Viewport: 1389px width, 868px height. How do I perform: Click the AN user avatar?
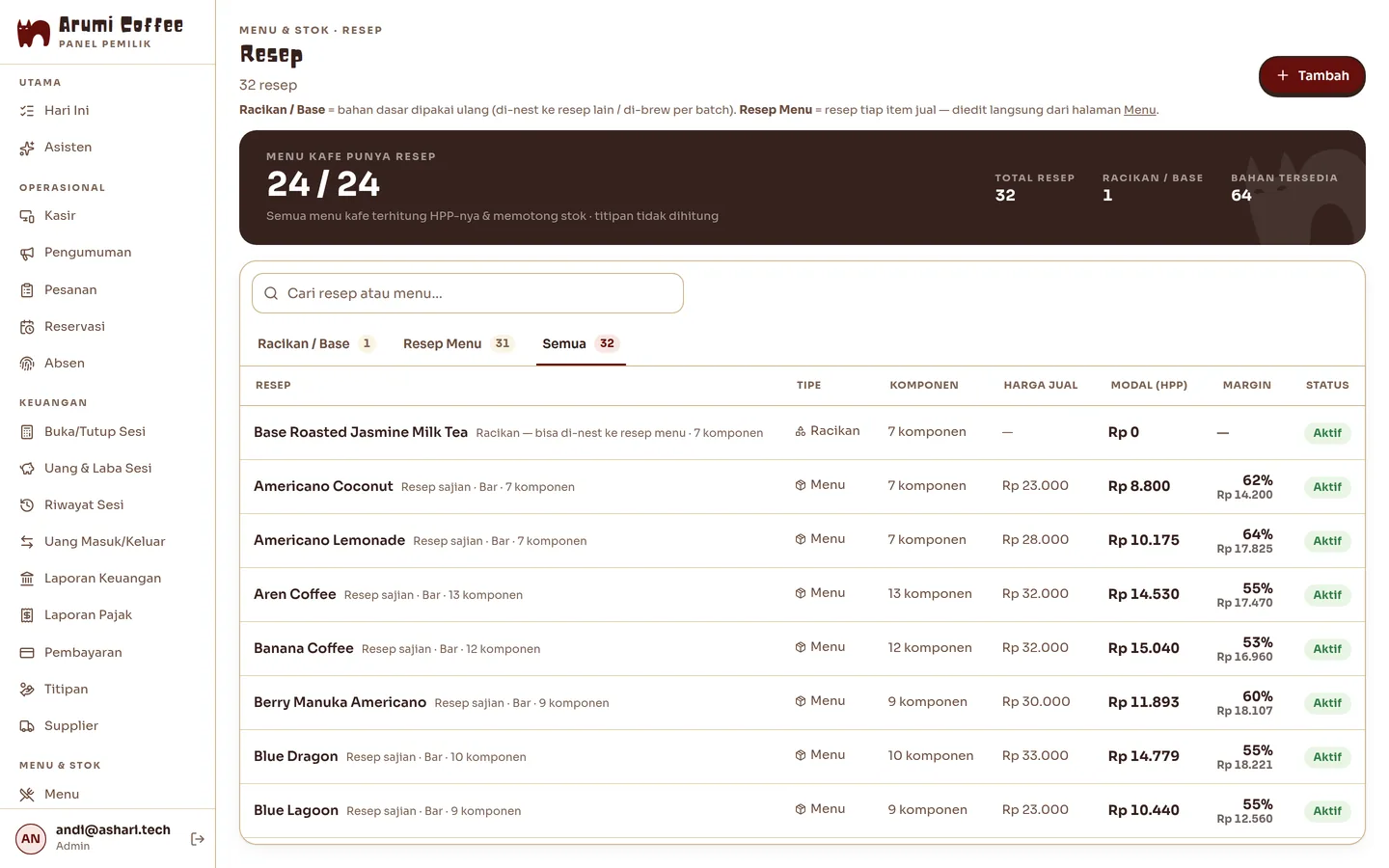coord(31,839)
